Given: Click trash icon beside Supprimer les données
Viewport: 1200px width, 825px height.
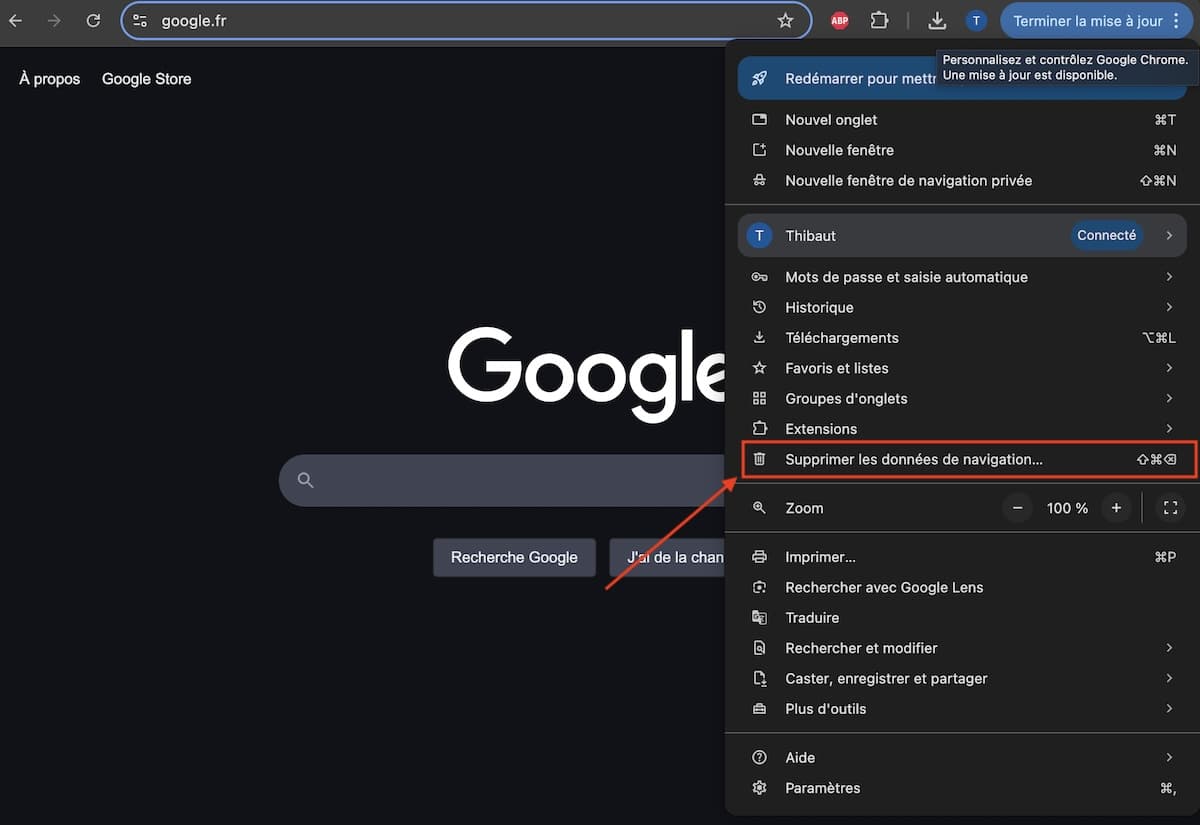Looking at the screenshot, I should pos(760,459).
